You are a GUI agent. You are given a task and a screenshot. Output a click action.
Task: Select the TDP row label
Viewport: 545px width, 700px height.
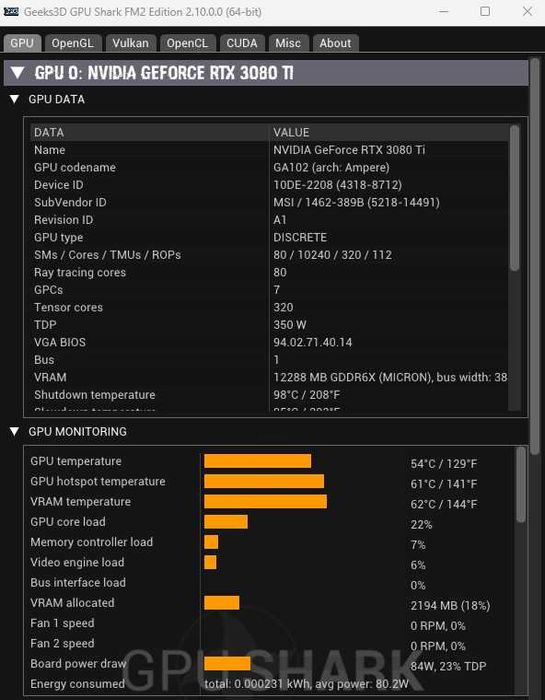pos(45,325)
